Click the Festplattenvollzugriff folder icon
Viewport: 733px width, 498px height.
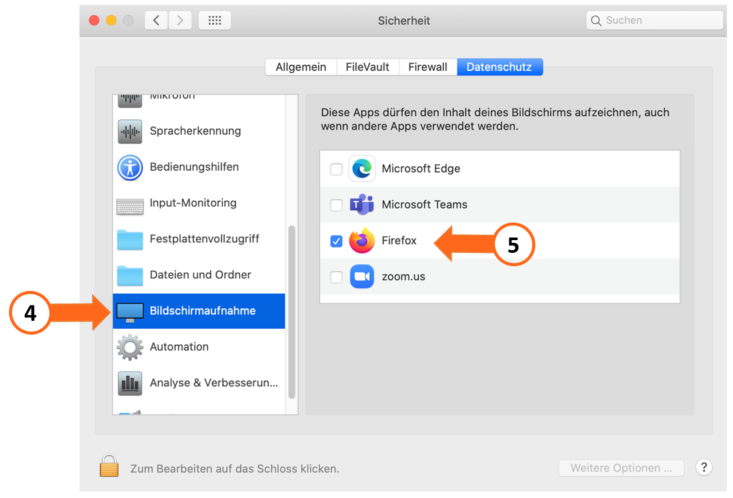click(130, 240)
